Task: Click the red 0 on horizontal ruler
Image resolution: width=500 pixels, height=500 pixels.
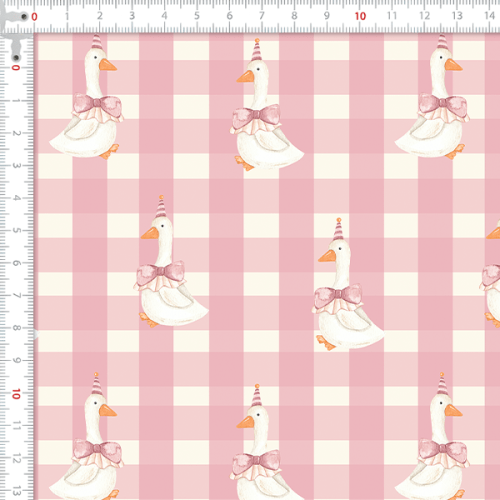Action: 34,16
